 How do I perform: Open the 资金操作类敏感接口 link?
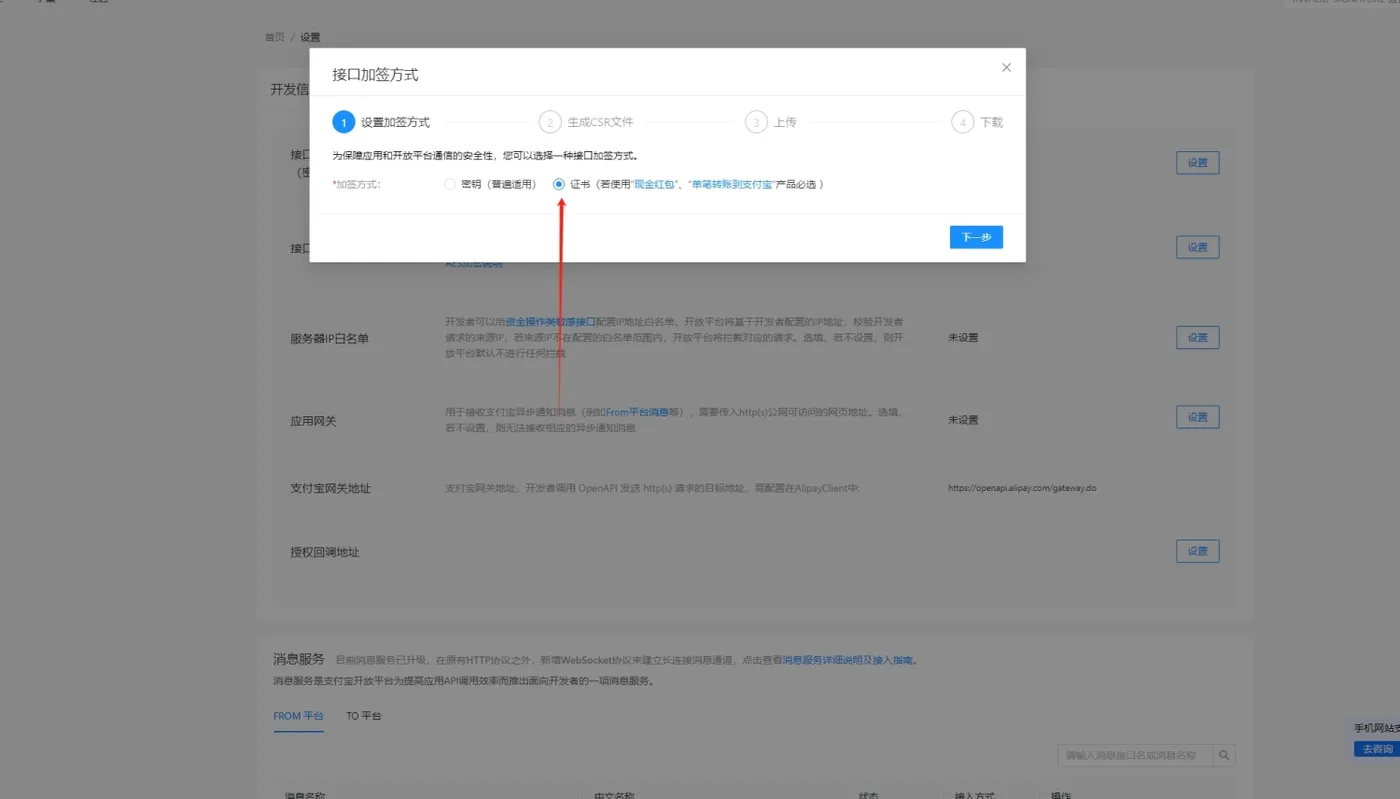click(550, 322)
